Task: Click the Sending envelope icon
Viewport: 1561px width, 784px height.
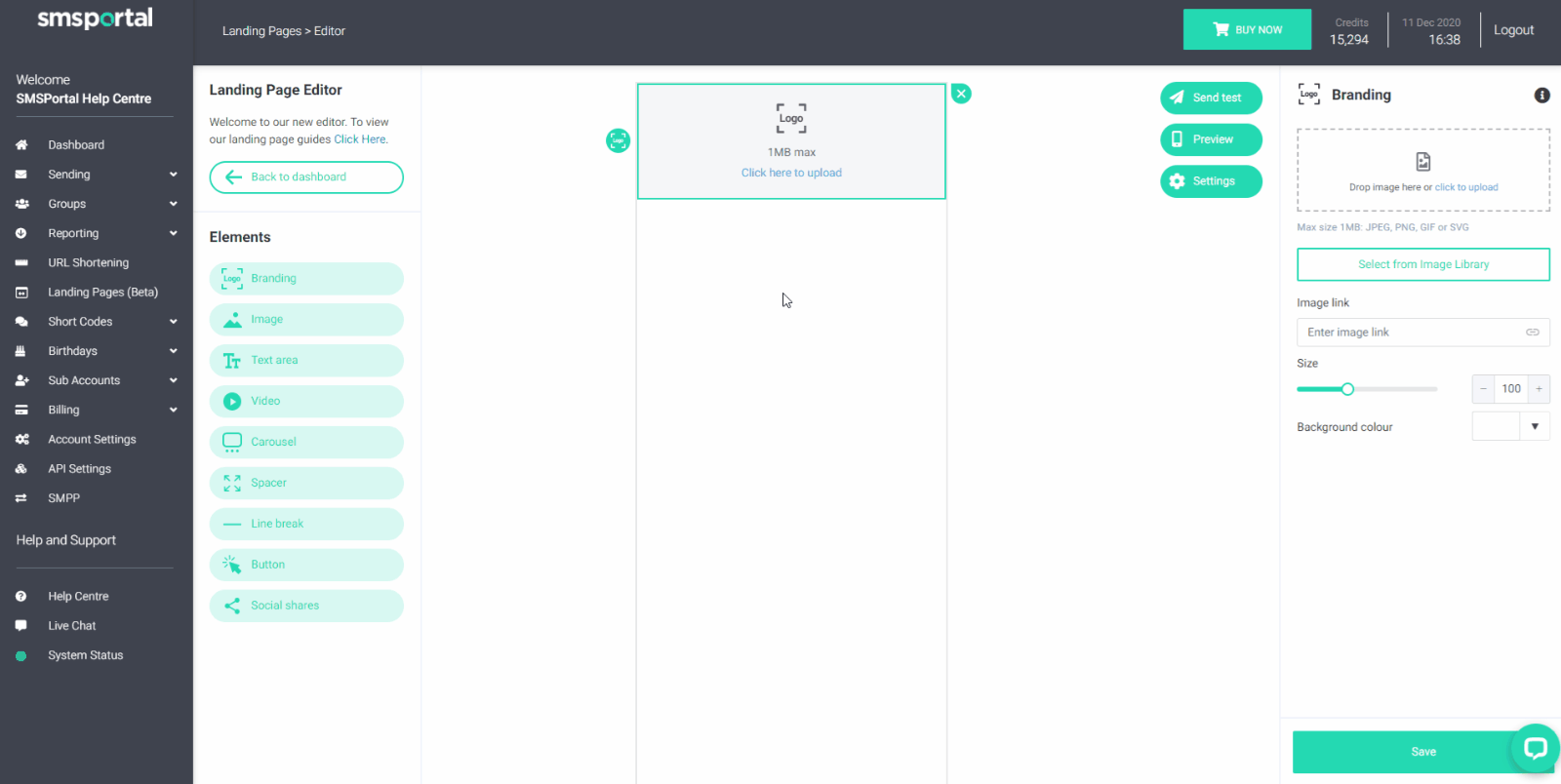Action: 21,175
